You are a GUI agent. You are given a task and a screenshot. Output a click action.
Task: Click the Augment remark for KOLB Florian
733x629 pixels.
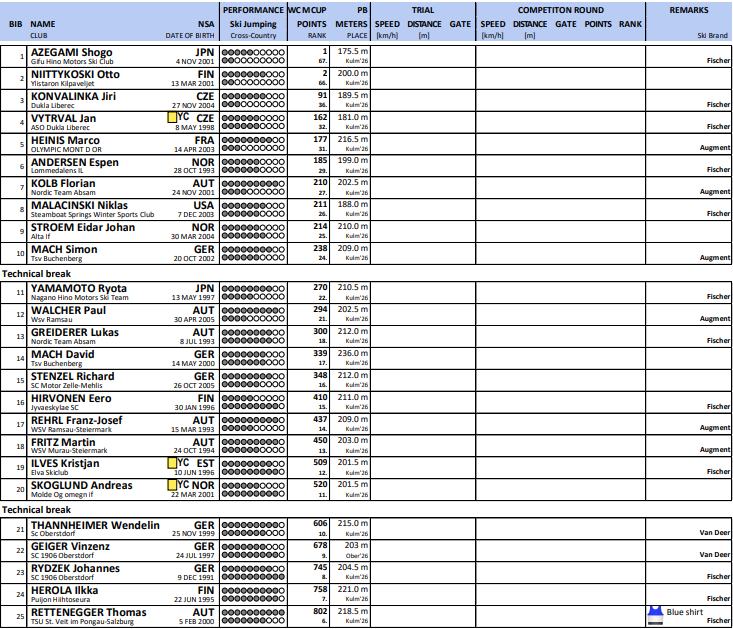[714, 192]
